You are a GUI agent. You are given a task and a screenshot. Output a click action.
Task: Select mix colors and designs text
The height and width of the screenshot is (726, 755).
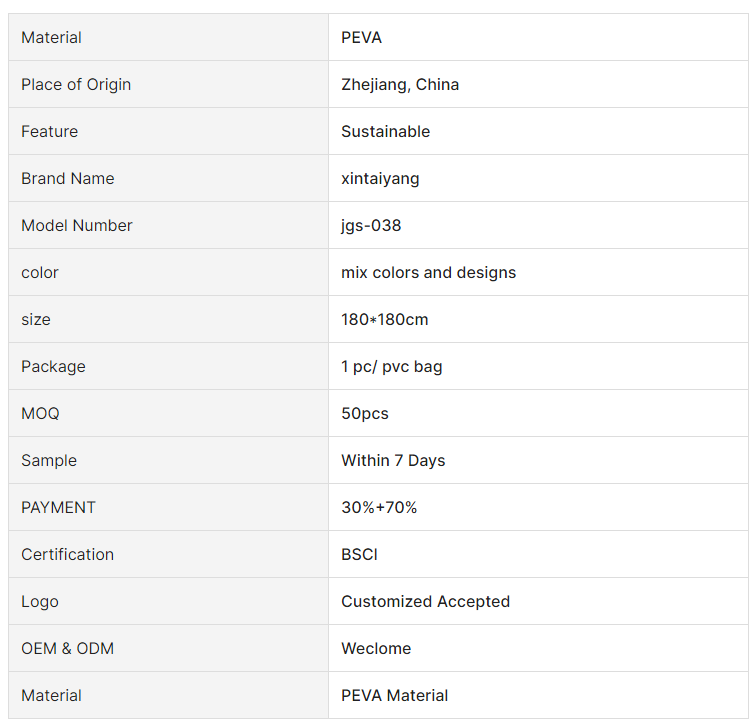tap(428, 273)
